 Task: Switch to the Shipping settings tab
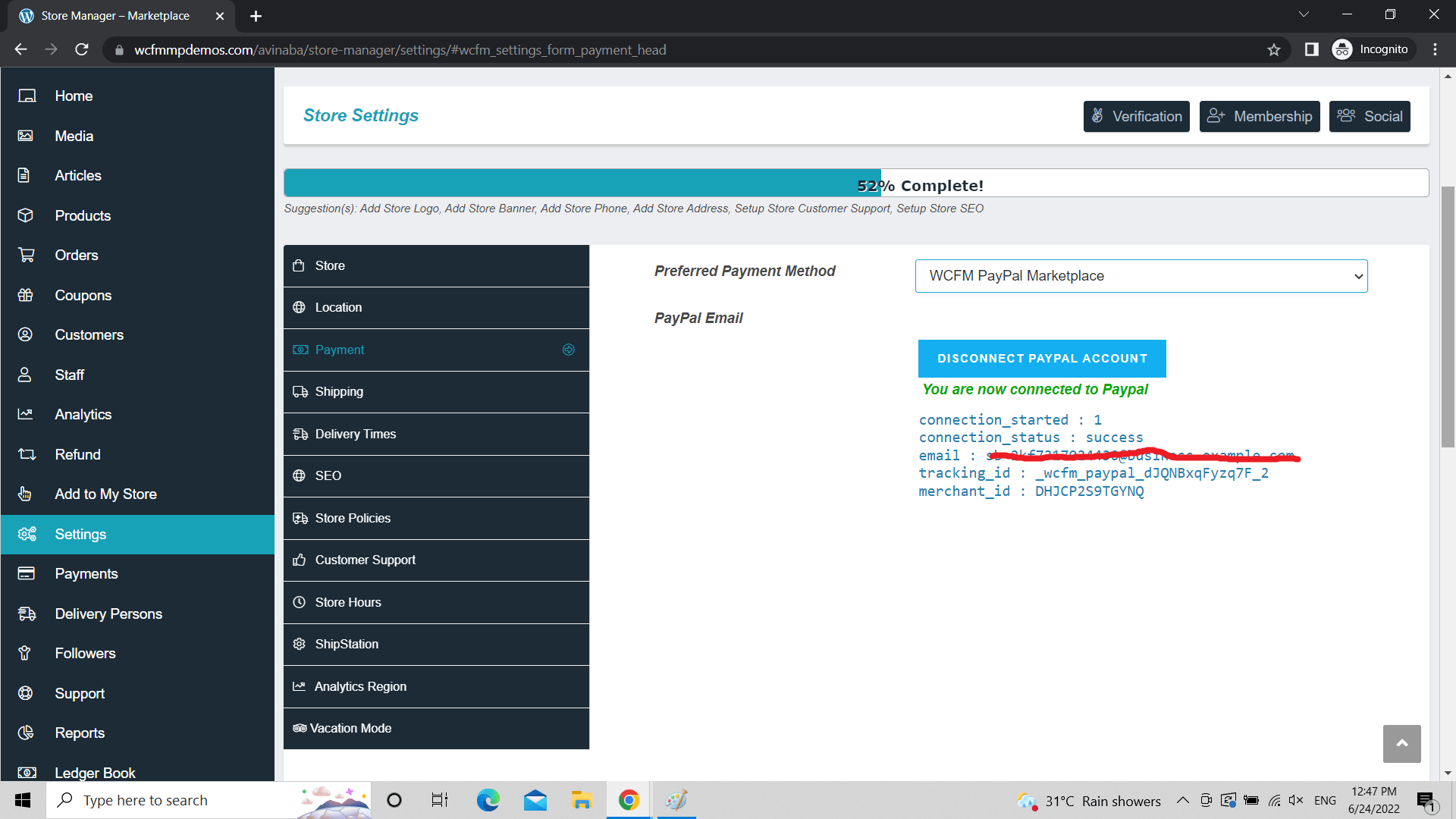pos(339,391)
